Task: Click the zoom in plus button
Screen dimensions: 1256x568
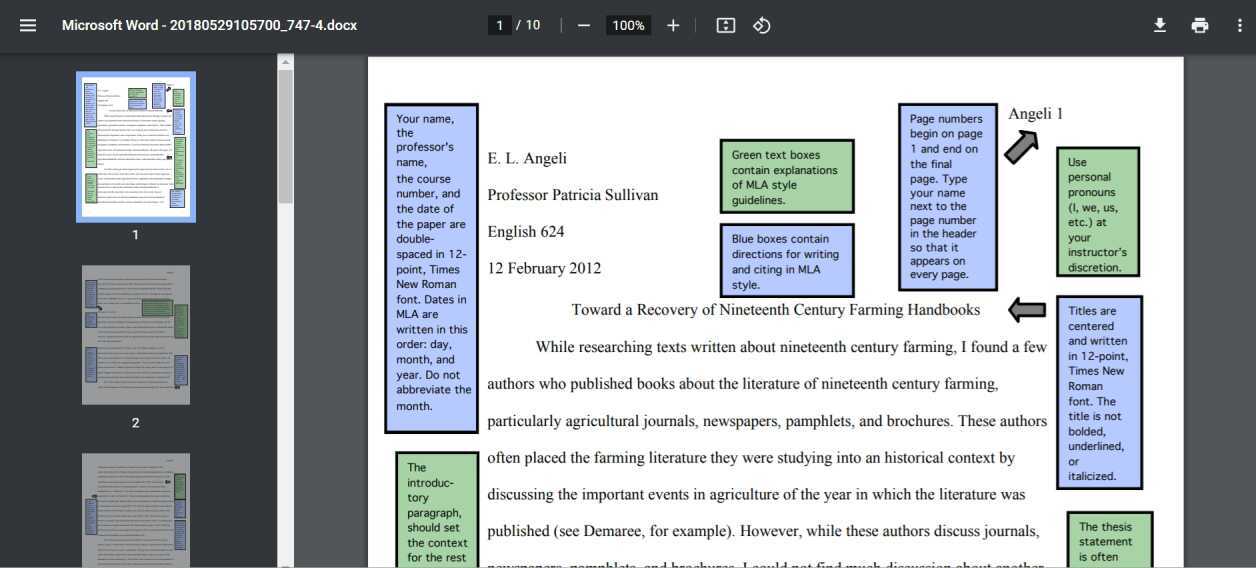Action: point(673,25)
